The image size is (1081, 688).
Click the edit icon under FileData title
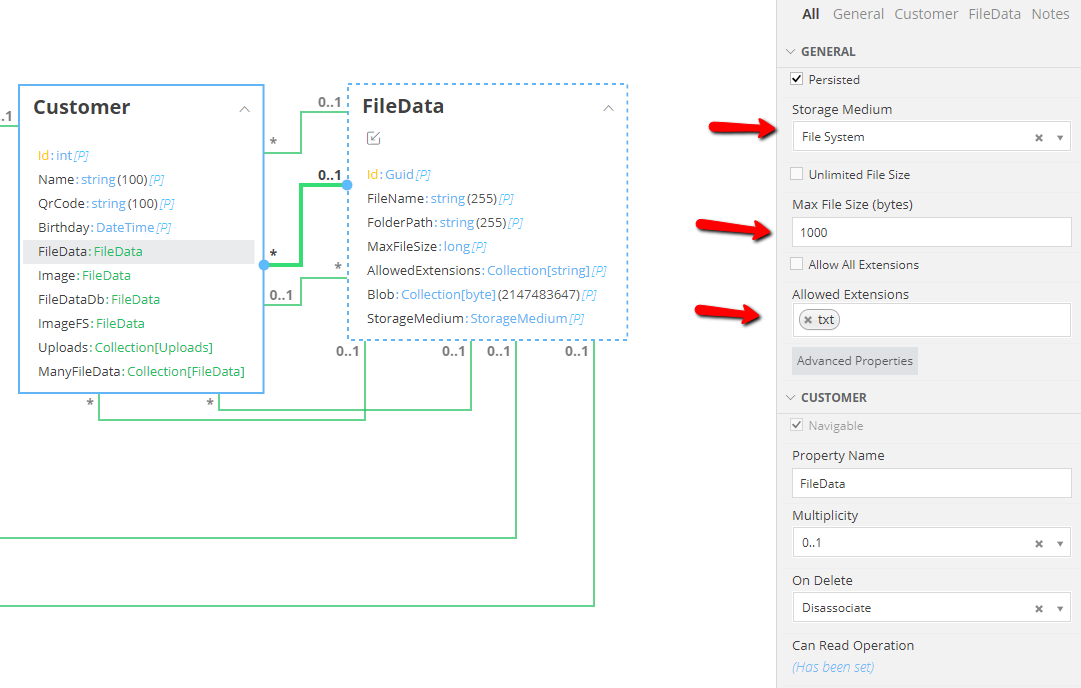coord(374,138)
